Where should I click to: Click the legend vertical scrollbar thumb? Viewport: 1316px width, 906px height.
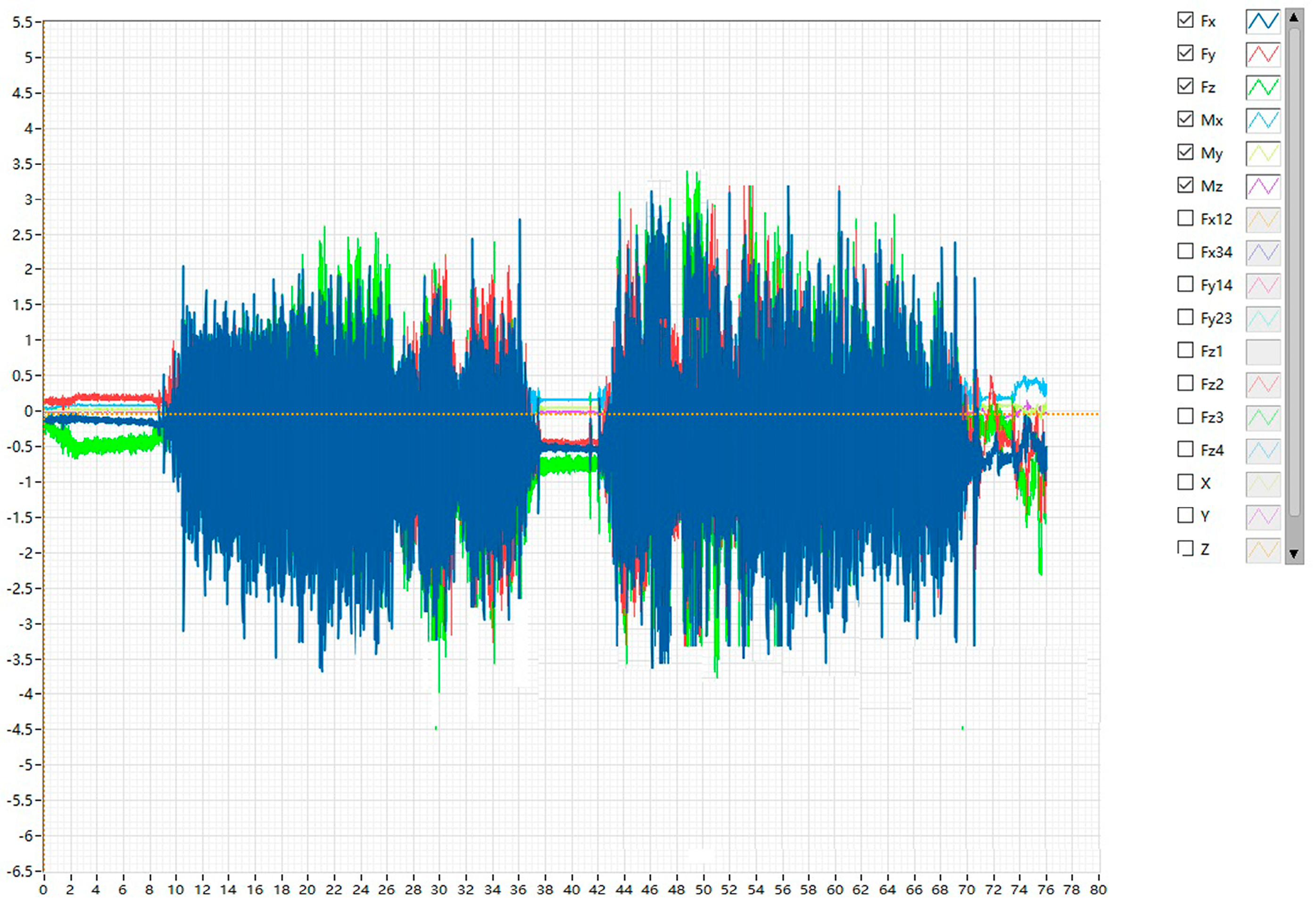click(1294, 272)
